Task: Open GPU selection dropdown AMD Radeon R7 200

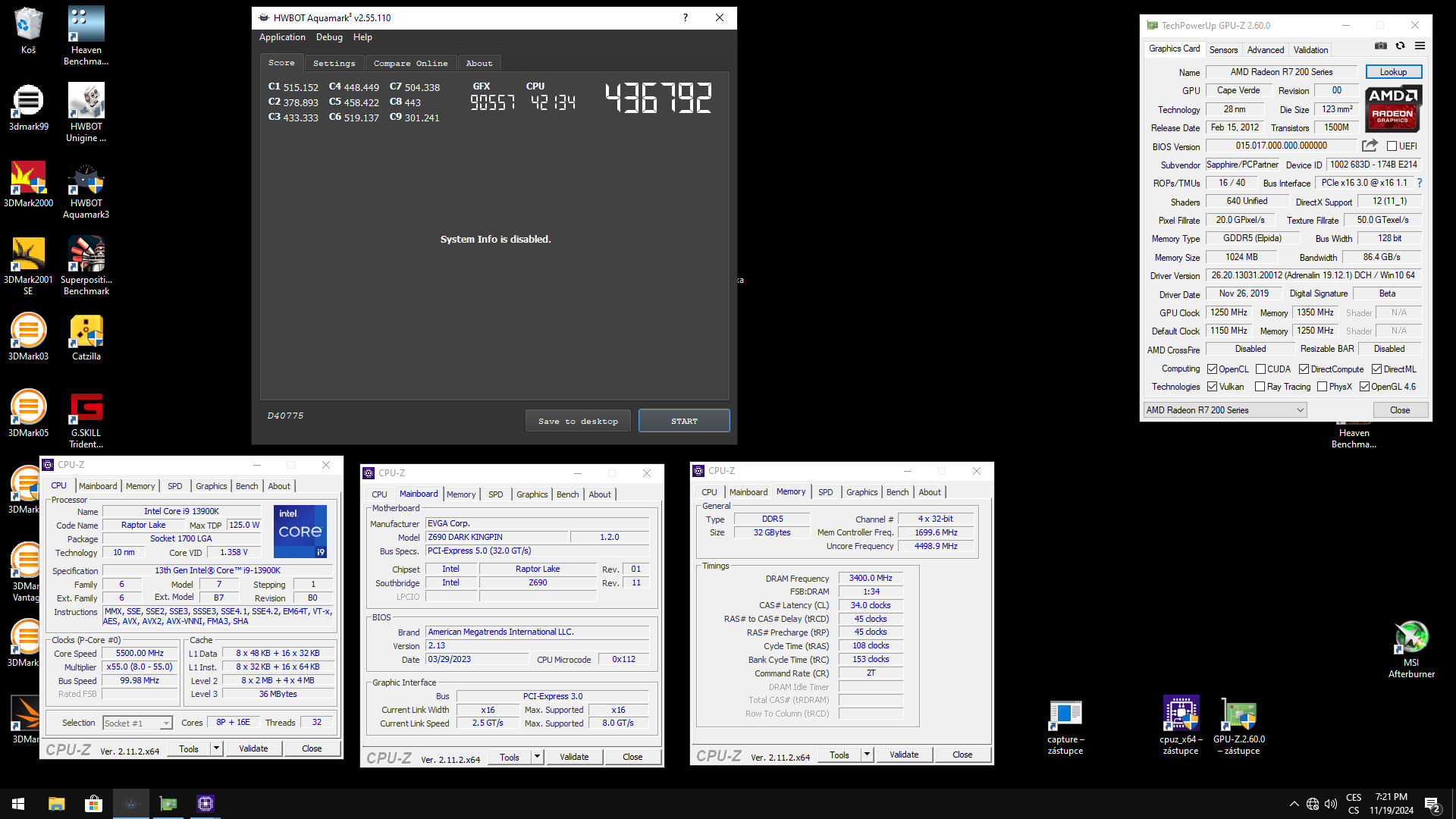Action: [1225, 410]
